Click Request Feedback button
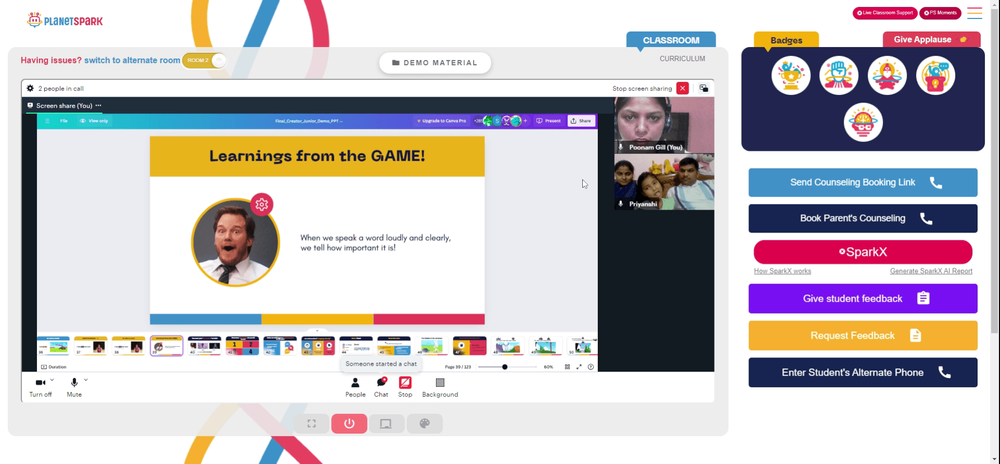The image size is (1000, 464). tap(863, 335)
